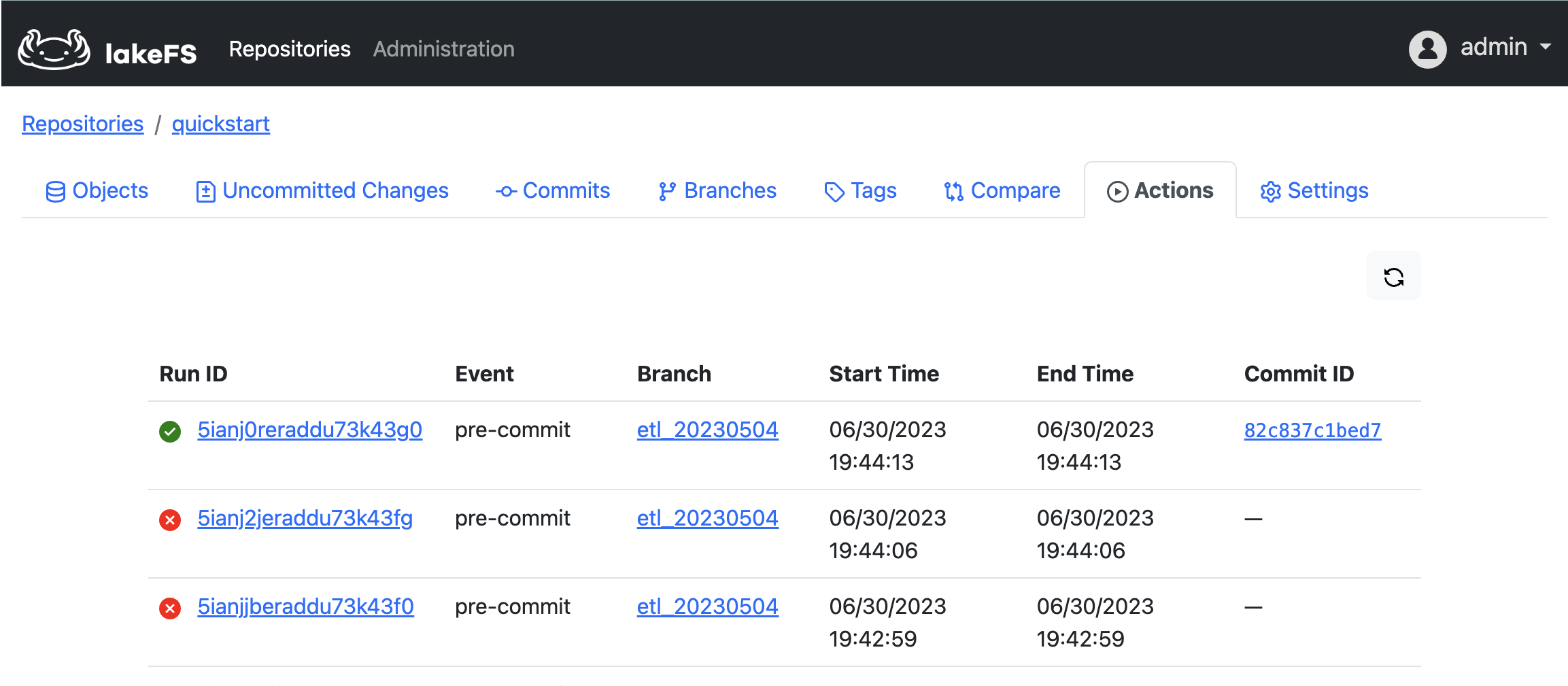
Task: Click the Repositories breadcrumb link
Action: click(82, 124)
